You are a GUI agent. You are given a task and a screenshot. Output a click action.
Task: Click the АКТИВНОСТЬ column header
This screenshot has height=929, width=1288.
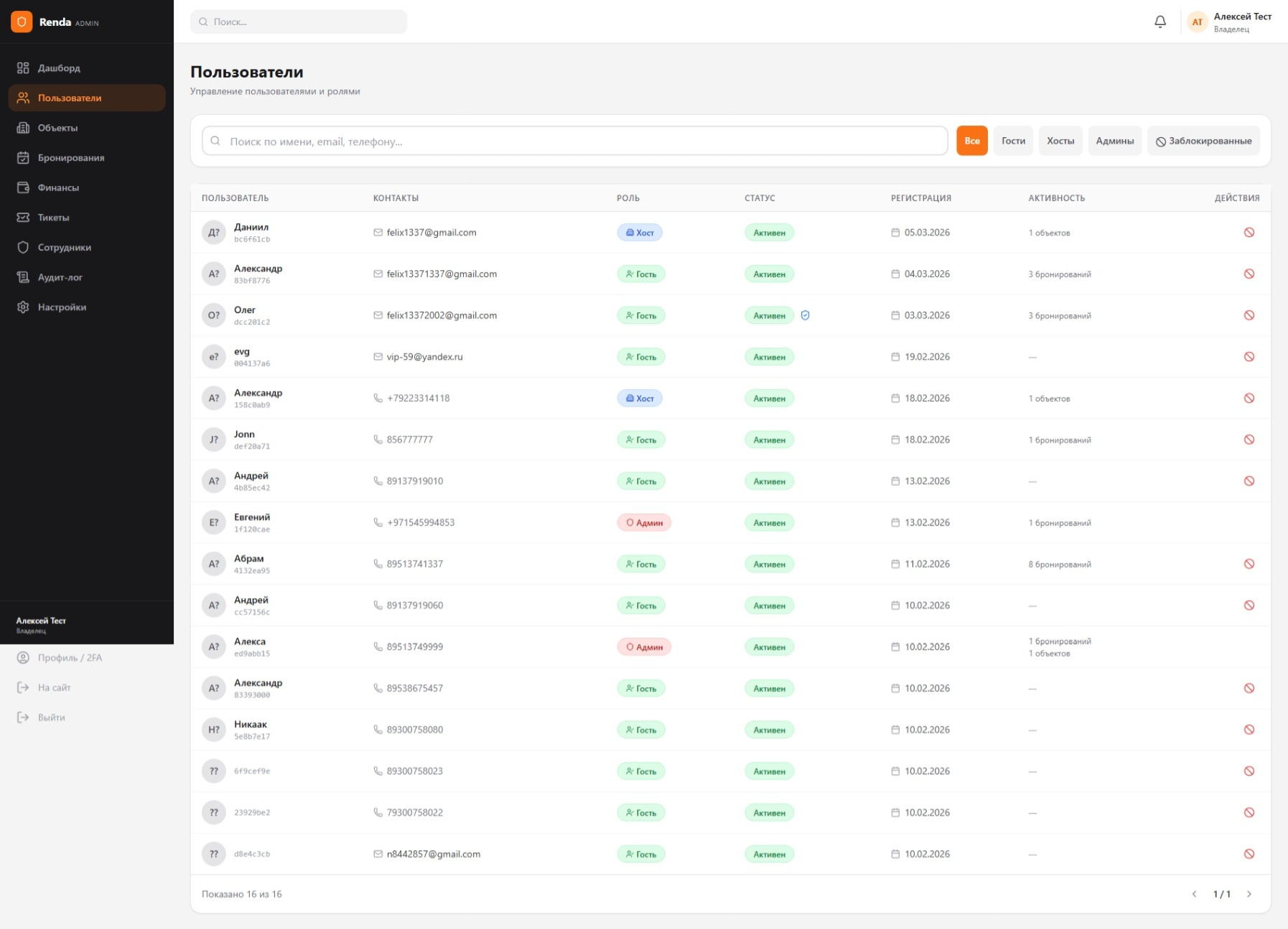1057,198
